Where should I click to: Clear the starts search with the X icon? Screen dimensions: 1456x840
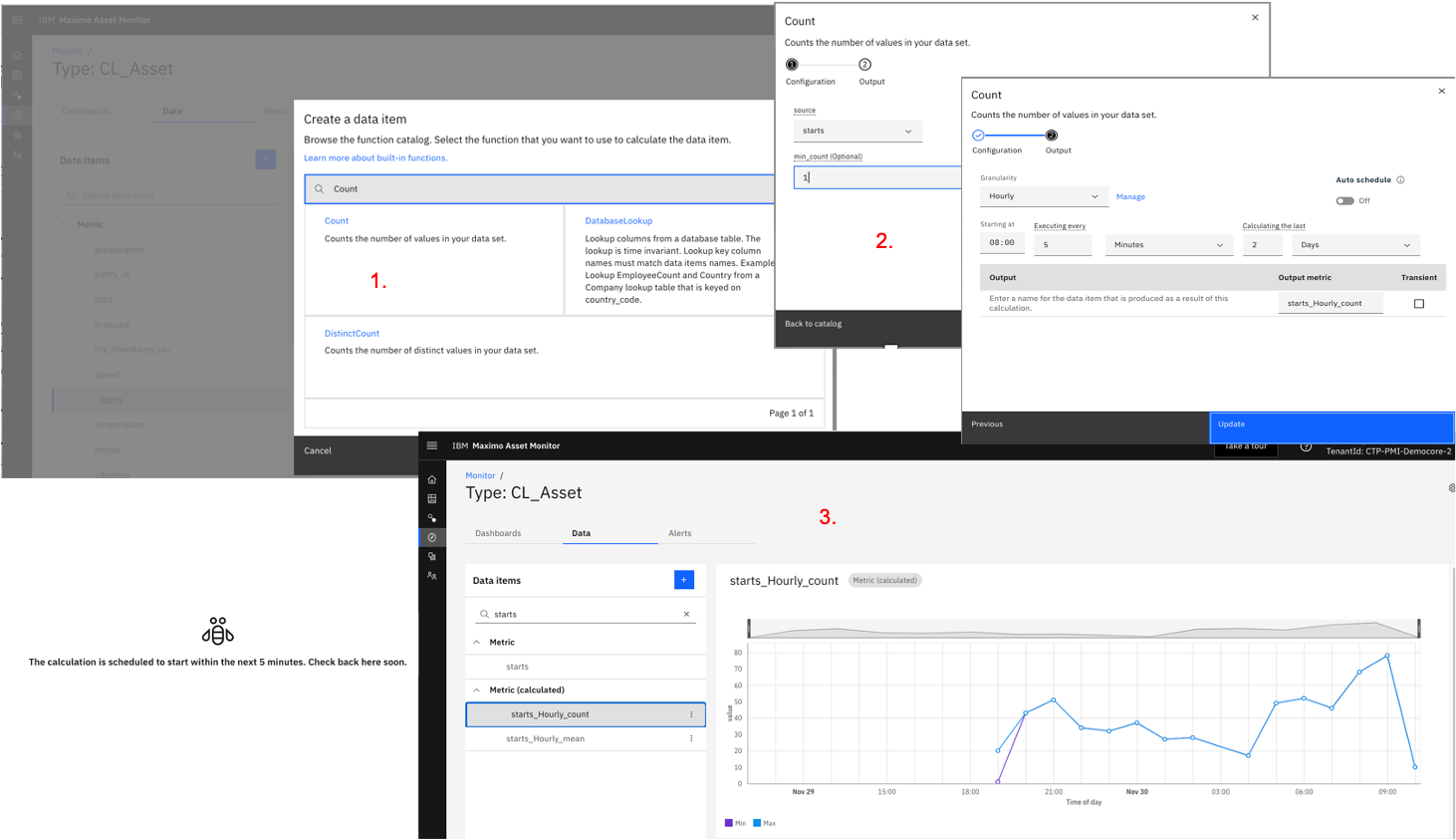point(685,615)
